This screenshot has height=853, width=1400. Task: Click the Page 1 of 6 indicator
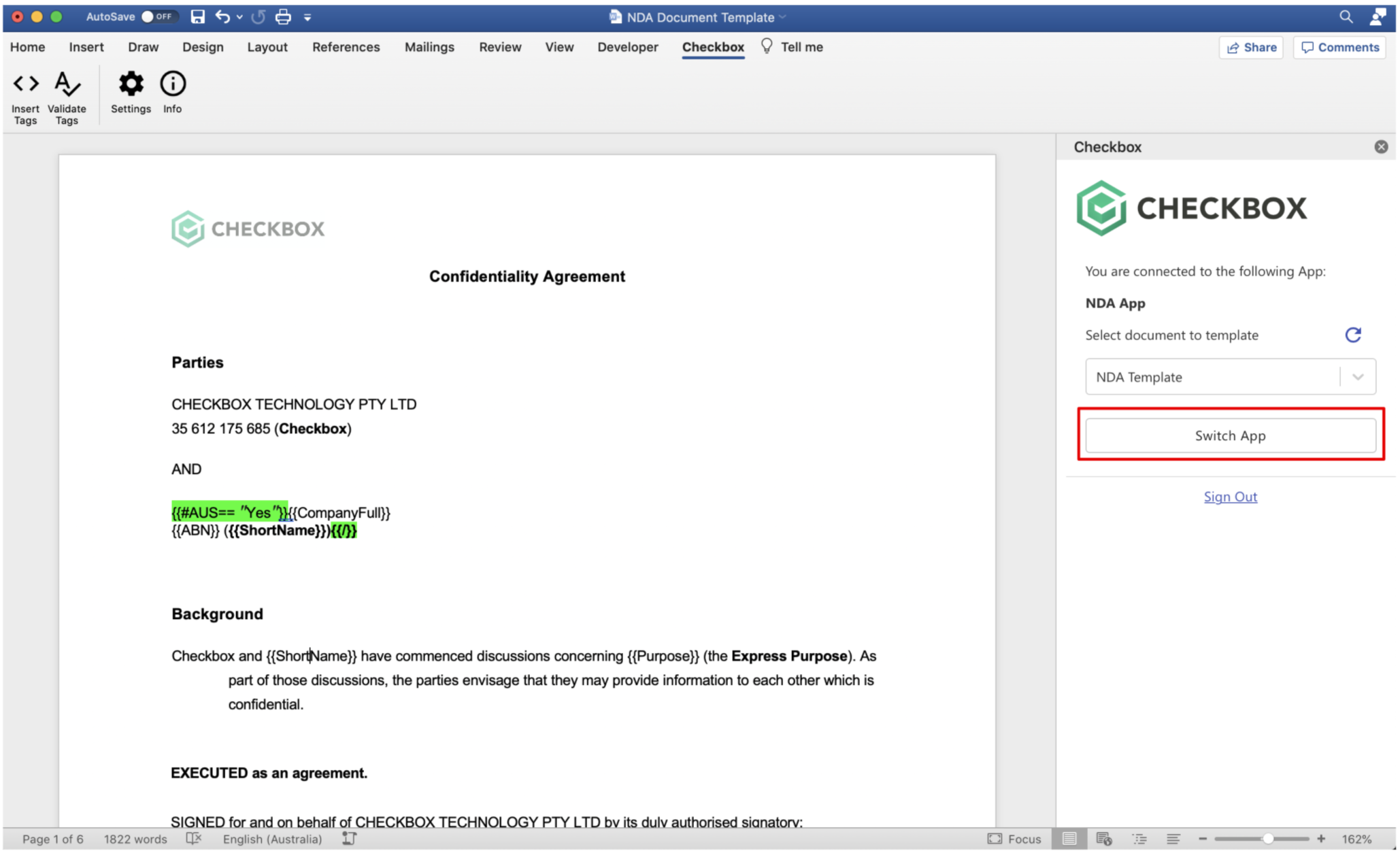[53, 839]
